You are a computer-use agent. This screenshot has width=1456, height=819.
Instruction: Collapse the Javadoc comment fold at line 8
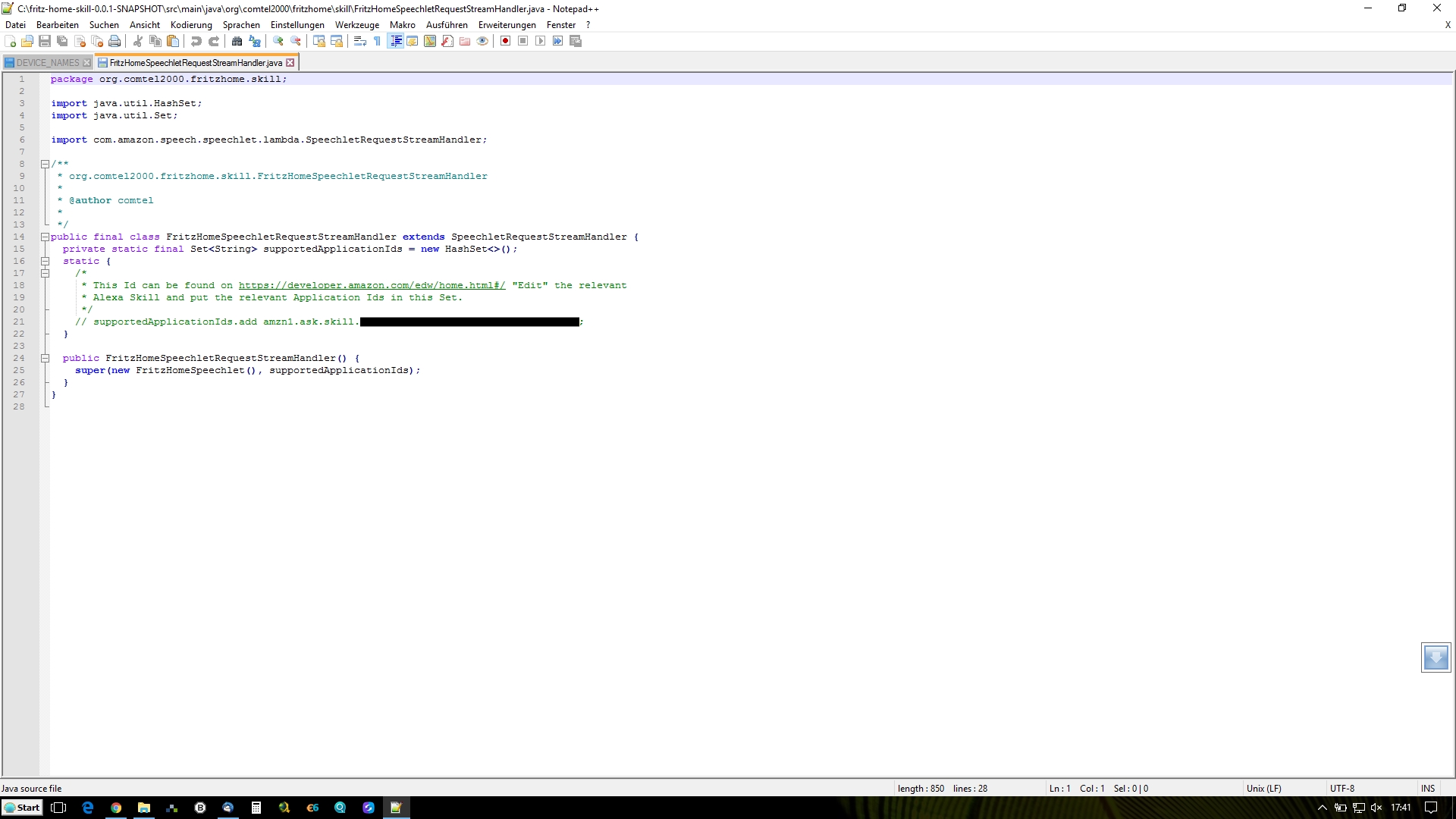coord(45,164)
